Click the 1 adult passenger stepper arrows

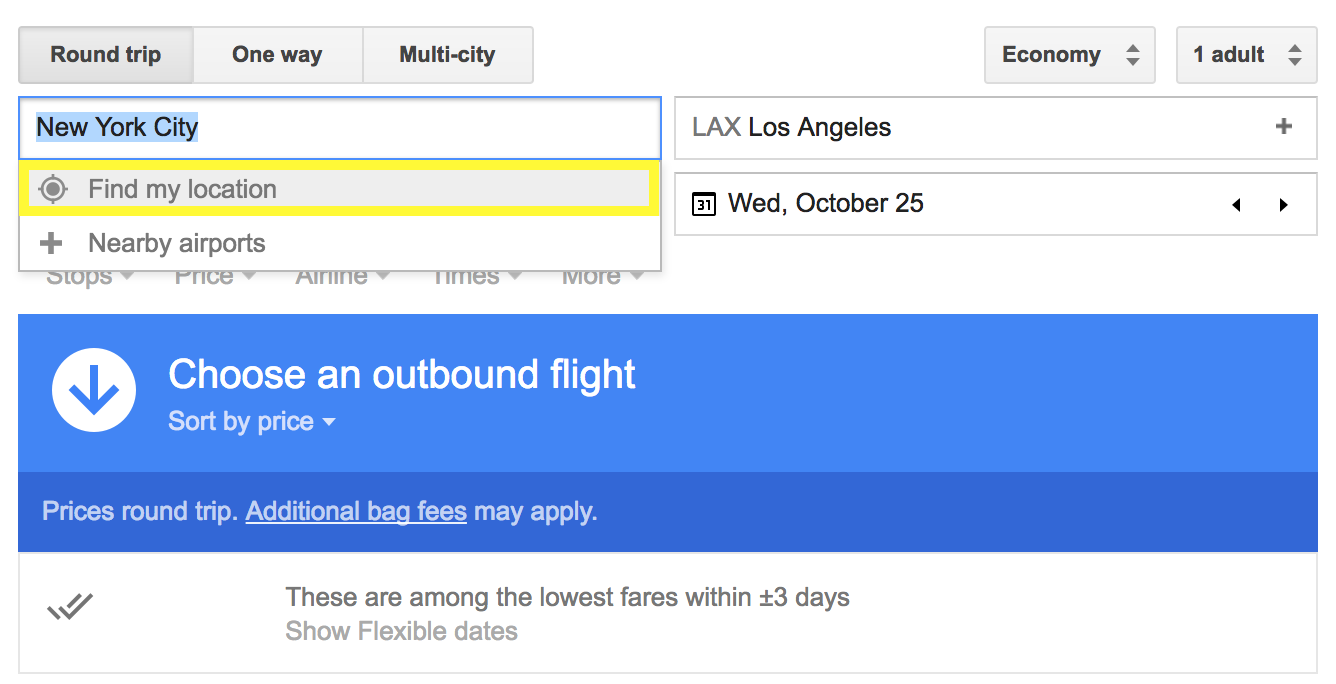pyautogui.click(x=1295, y=54)
